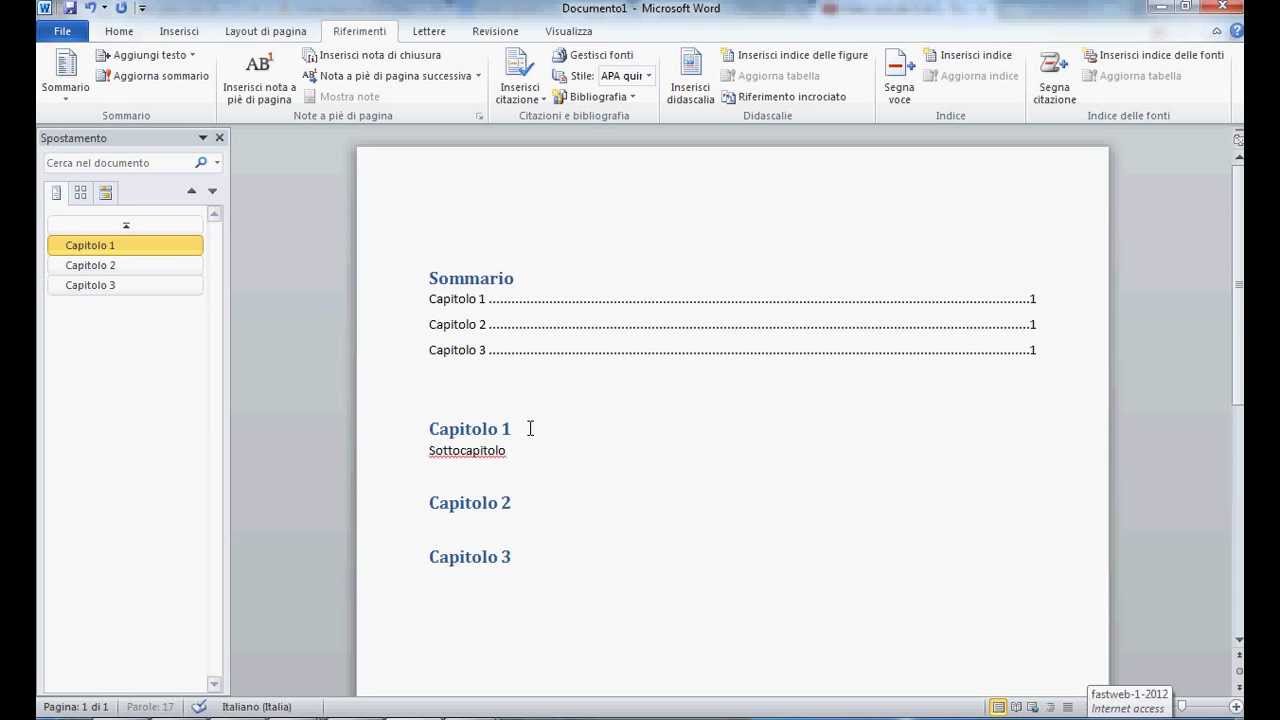1280x720 pixels.
Task: Click the Cerca nel documento search field
Action: [118, 163]
